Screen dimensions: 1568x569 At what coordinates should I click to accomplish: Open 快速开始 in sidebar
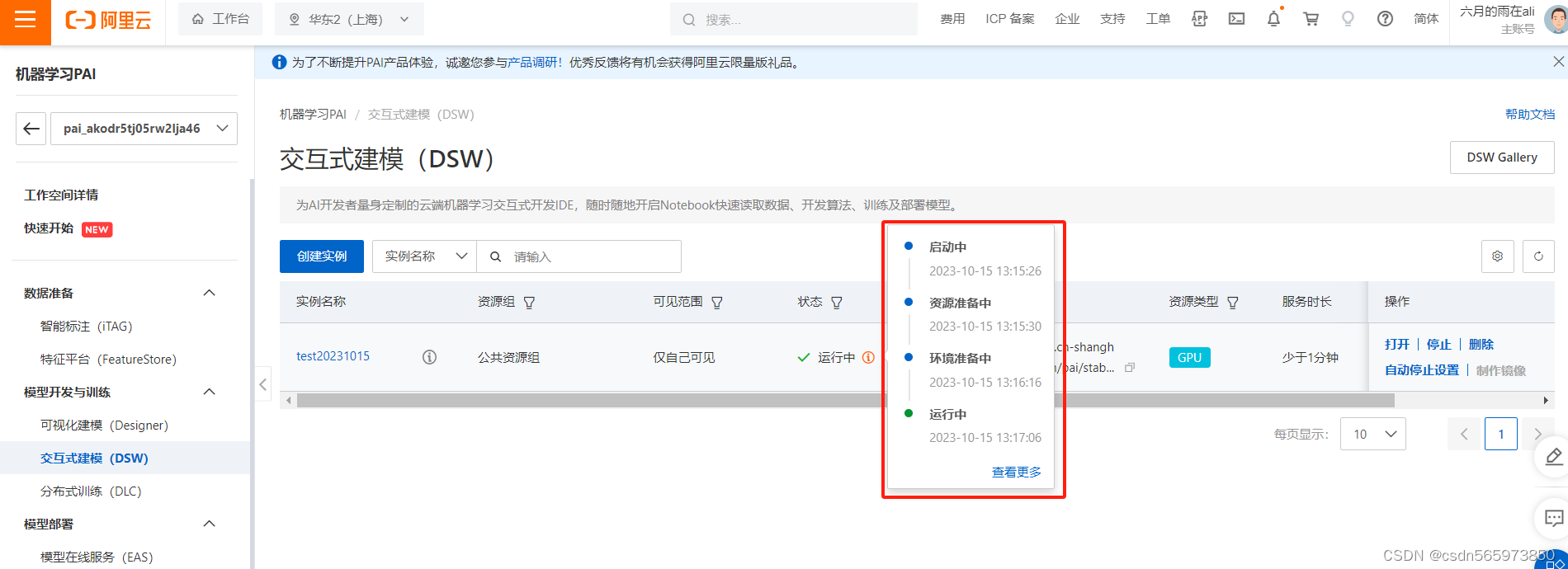coord(49,228)
